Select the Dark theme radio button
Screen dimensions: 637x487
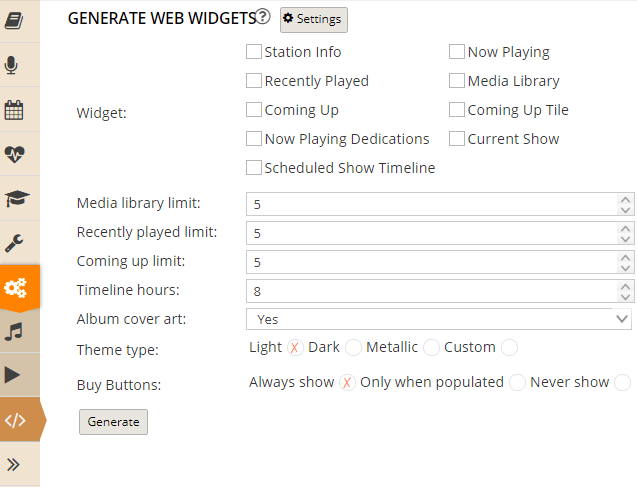point(353,348)
